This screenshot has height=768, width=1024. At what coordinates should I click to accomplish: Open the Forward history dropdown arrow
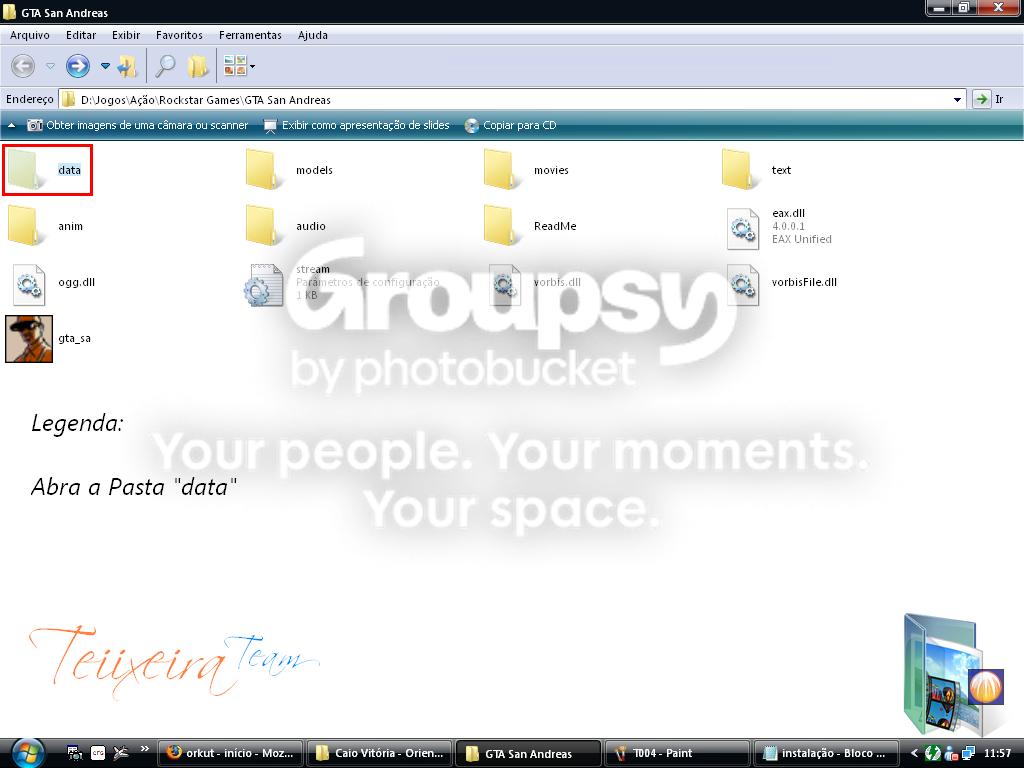(105, 66)
